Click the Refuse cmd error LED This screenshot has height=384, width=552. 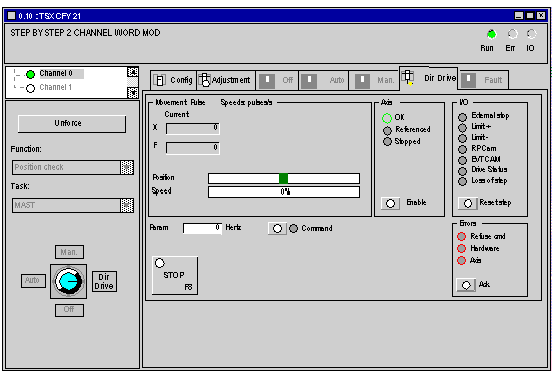pos(461,236)
